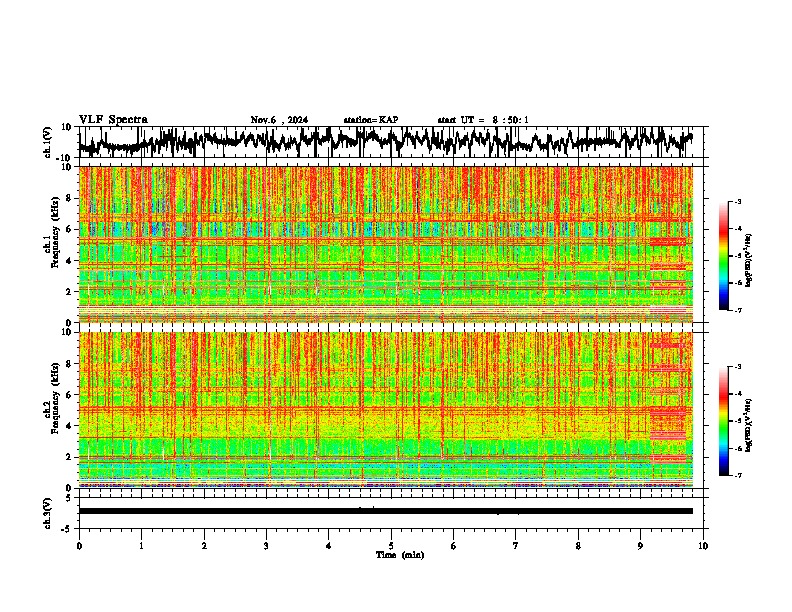The width and height of the screenshot is (792, 612).
Task: Click the ch.1 spectrogram panel
Action: (x=385, y=244)
